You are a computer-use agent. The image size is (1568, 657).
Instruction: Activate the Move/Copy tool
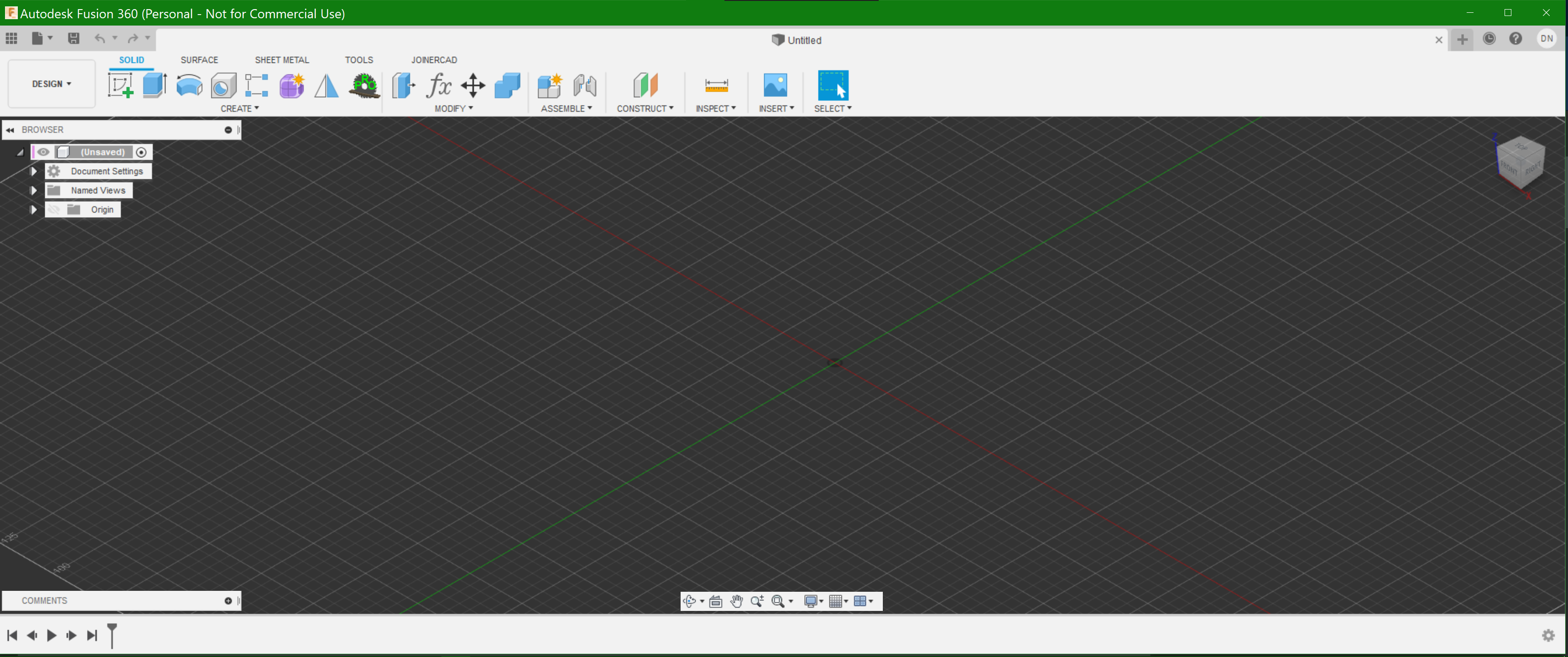(472, 85)
